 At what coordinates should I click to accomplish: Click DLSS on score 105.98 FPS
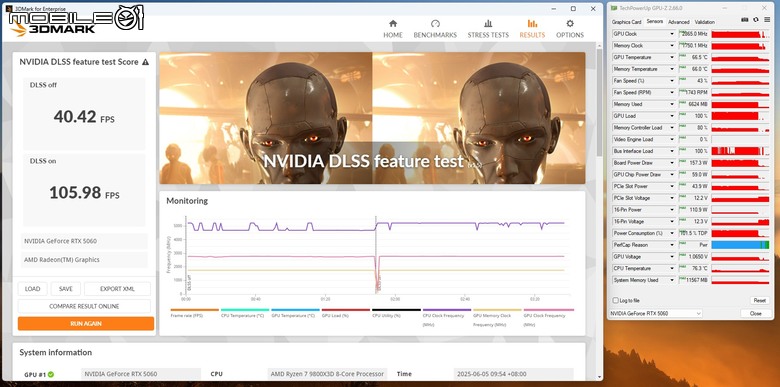click(84, 193)
